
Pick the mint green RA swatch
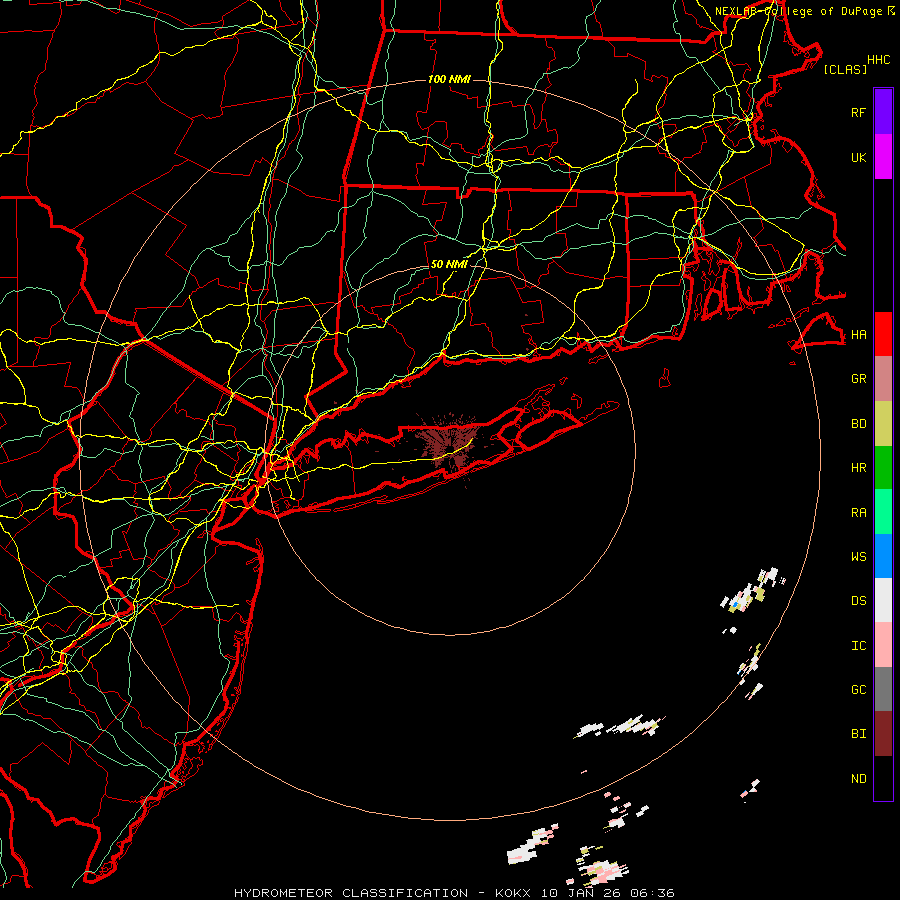[x=883, y=512]
